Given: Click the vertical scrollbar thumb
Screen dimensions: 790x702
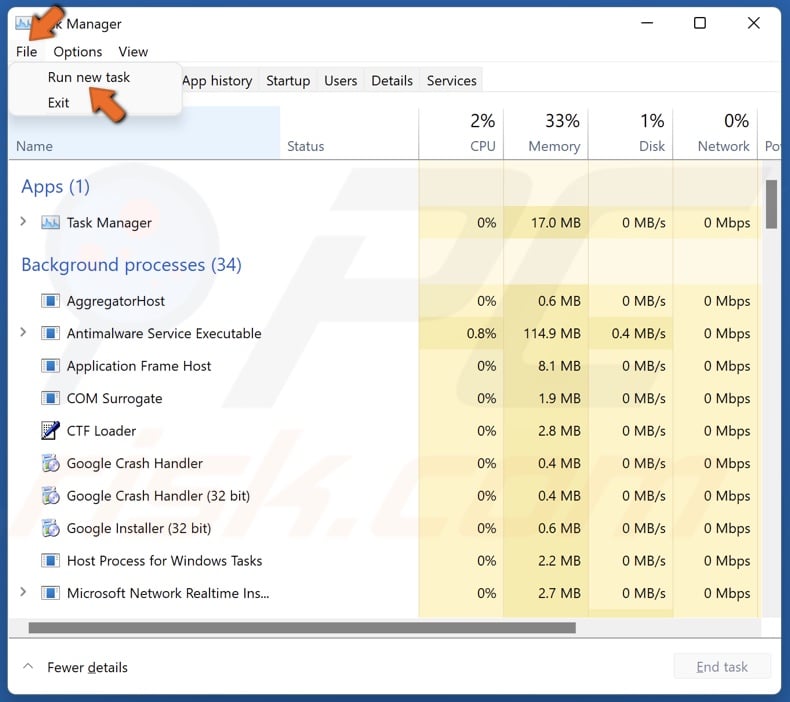Looking at the screenshot, I should click(x=771, y=204).
